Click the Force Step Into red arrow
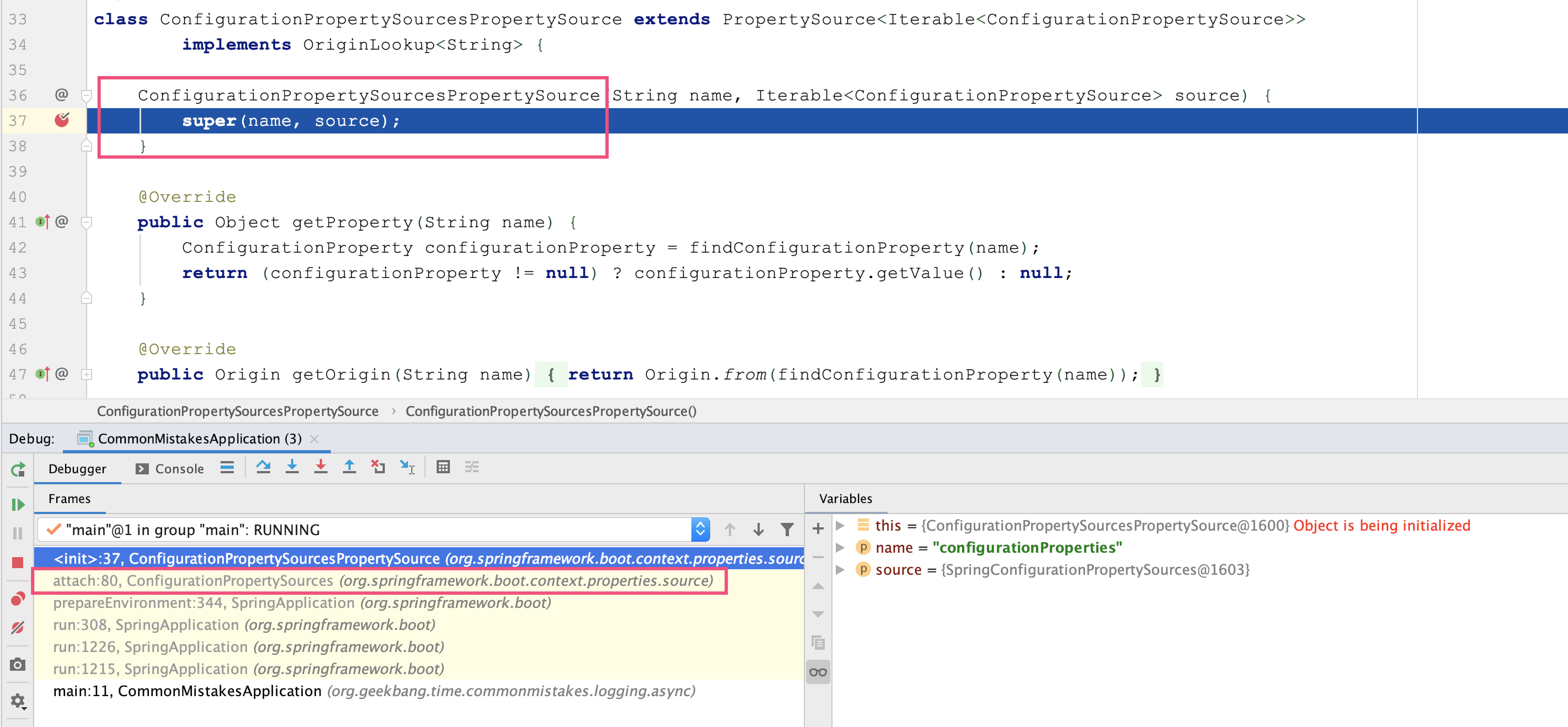The height and width of the screenshot is (727, 1568). (321, 468)
